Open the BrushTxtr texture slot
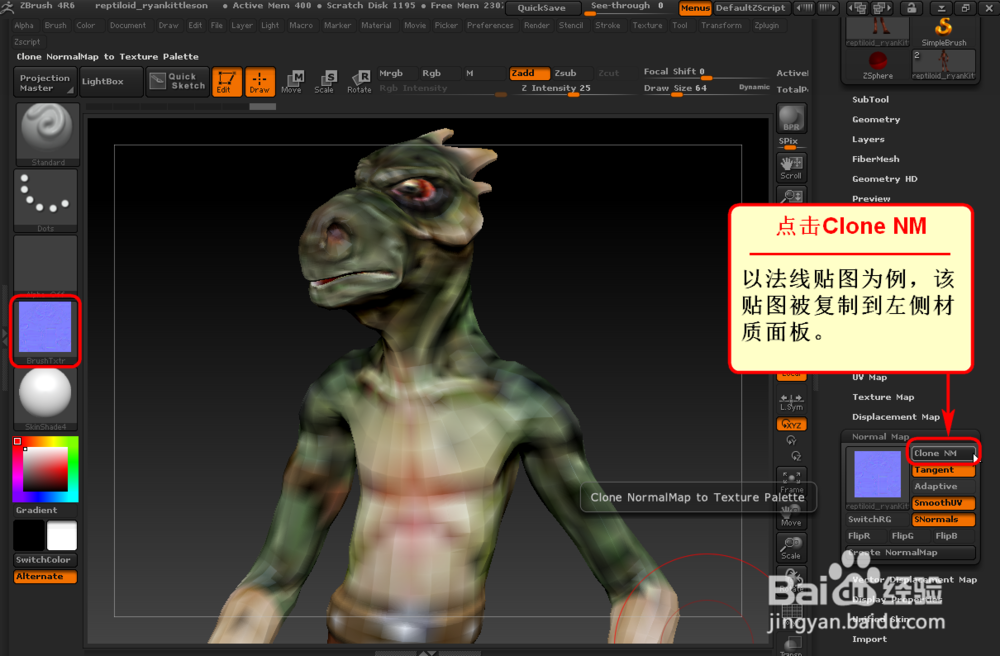Image resolution: width=1000 pixels, height=656 pixels. [46, 332]
